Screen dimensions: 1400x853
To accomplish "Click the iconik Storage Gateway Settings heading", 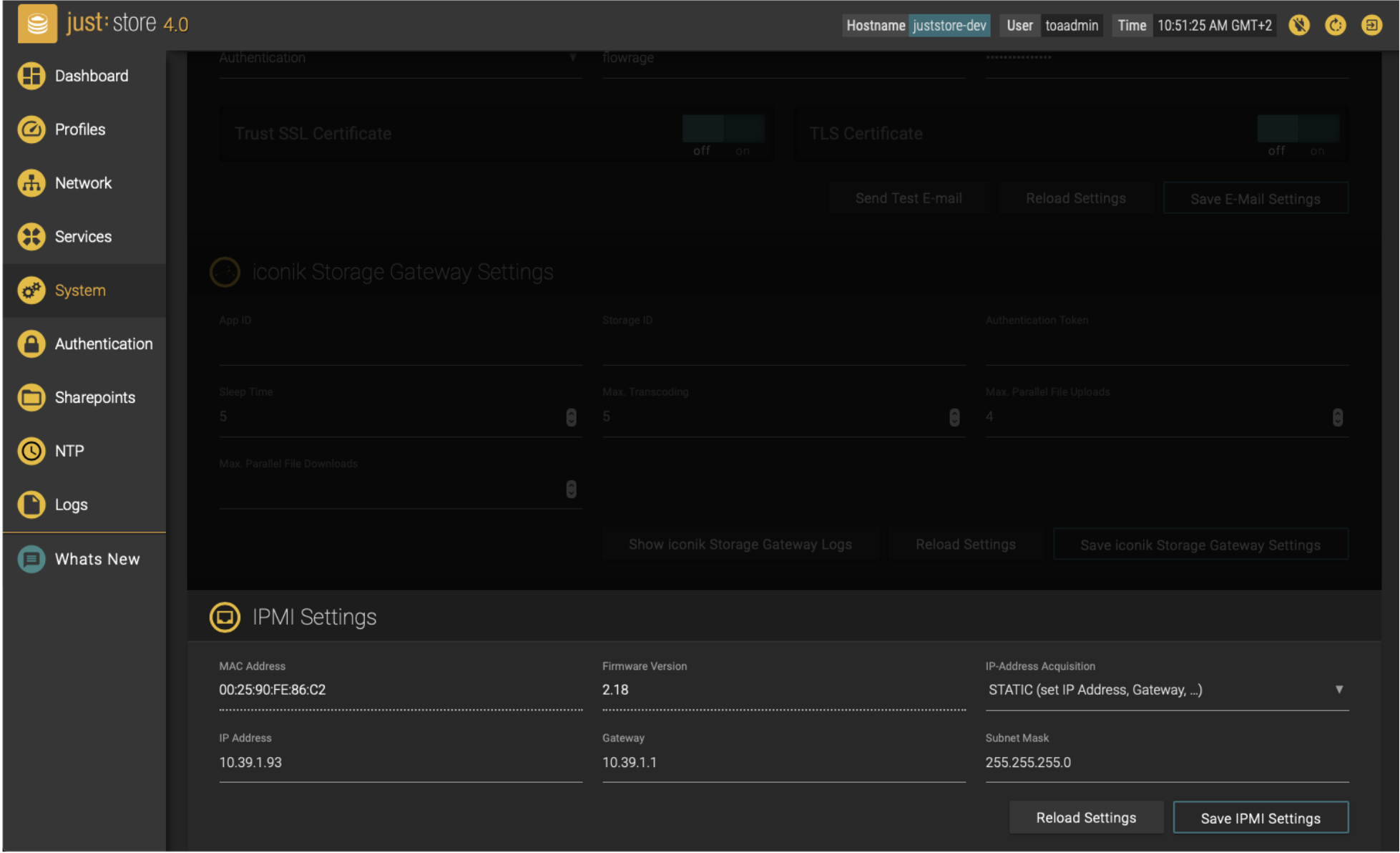I will click(x=403, y=273).
